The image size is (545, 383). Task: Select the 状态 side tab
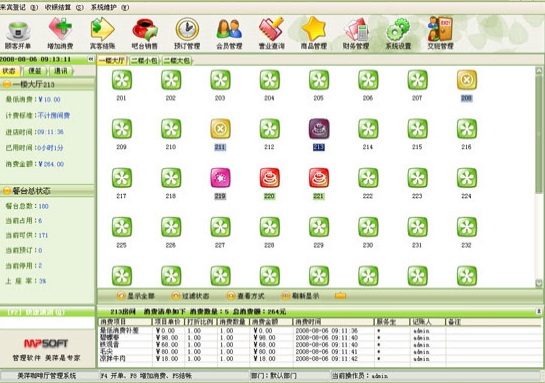point(10,71)
